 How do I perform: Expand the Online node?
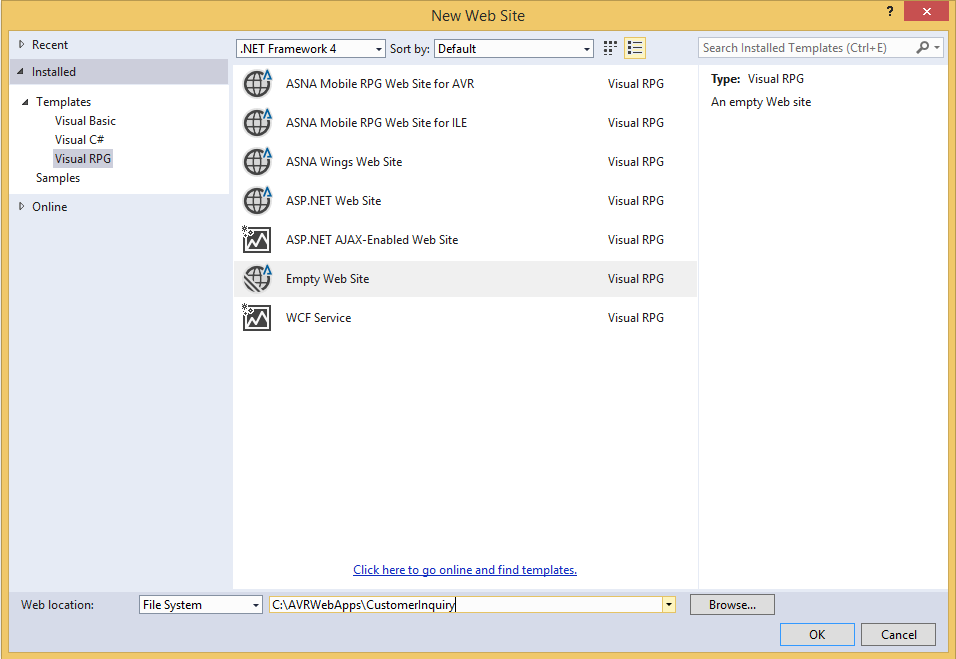tap(21, 207)
